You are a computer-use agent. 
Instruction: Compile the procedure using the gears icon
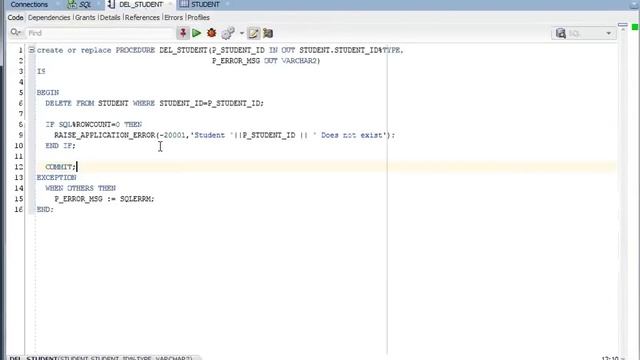(x=228, y=33)
